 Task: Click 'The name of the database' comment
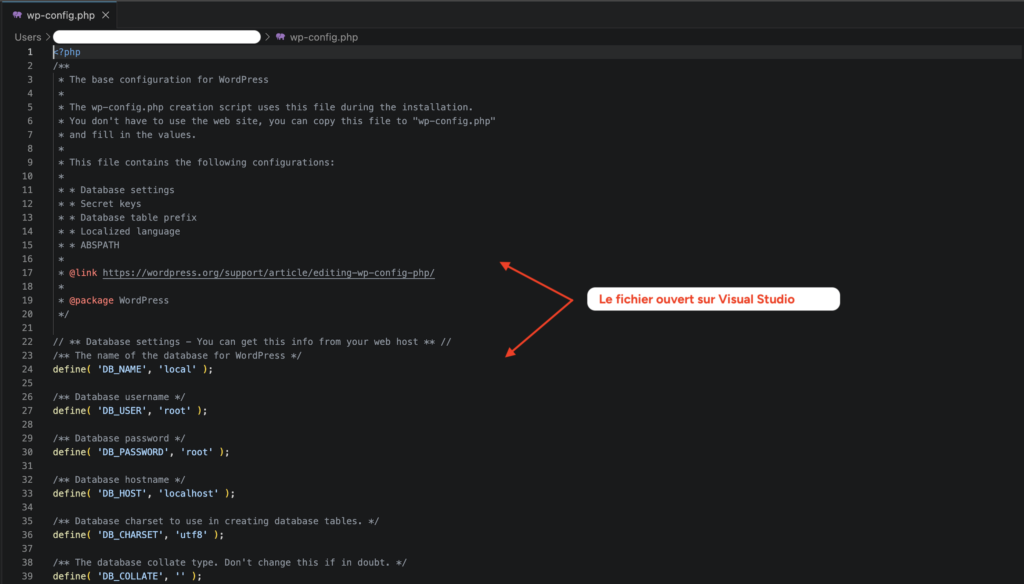click(x=177, y=356)
